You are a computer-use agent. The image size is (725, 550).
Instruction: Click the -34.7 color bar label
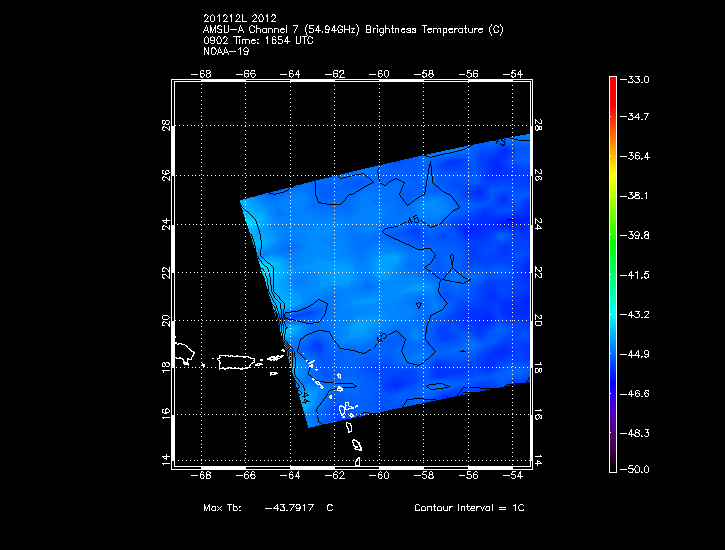pyautogui.click(x=634, y=116)
